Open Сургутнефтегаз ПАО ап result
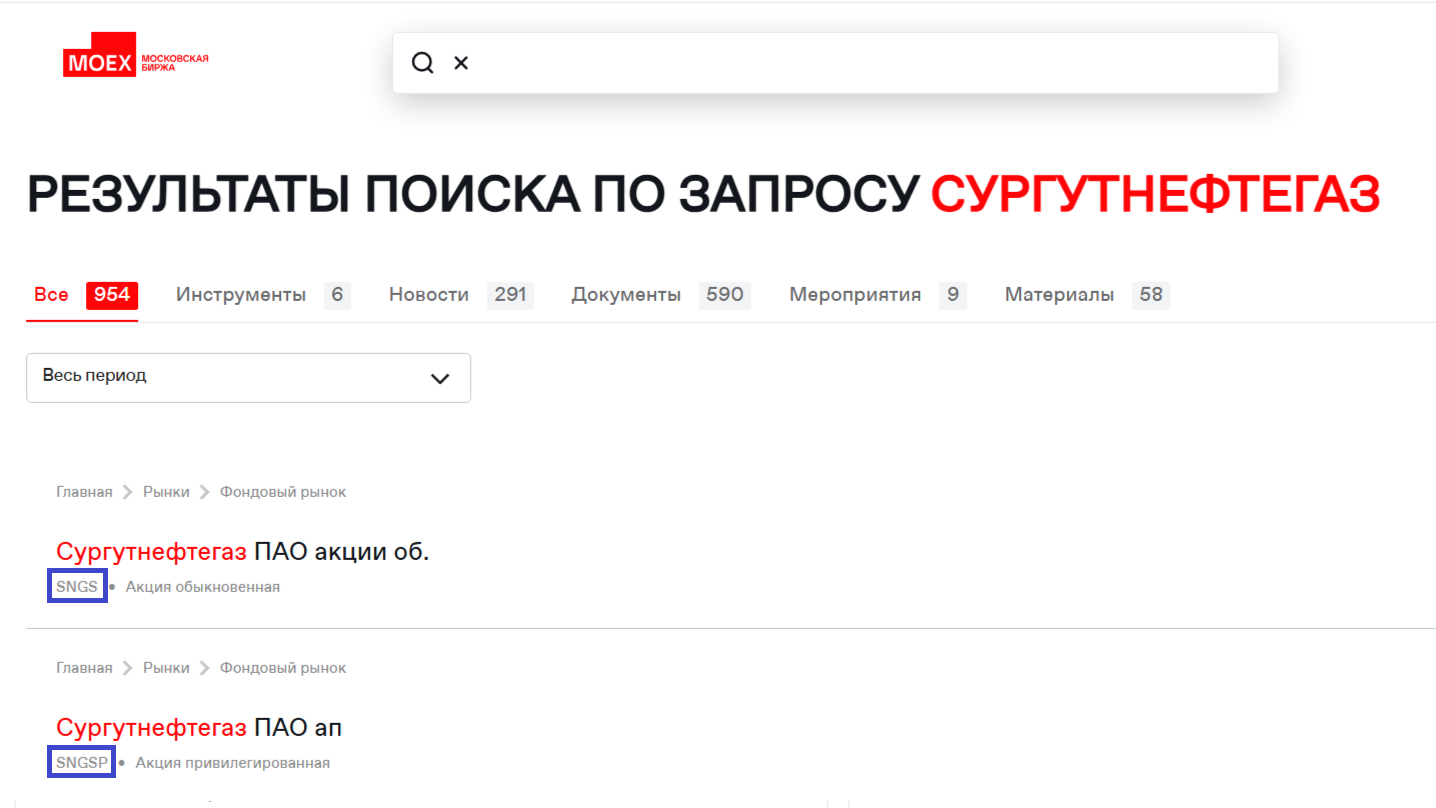Image resolution: width=1436 pixels, height=808 pixels. [x=199, y=728]
